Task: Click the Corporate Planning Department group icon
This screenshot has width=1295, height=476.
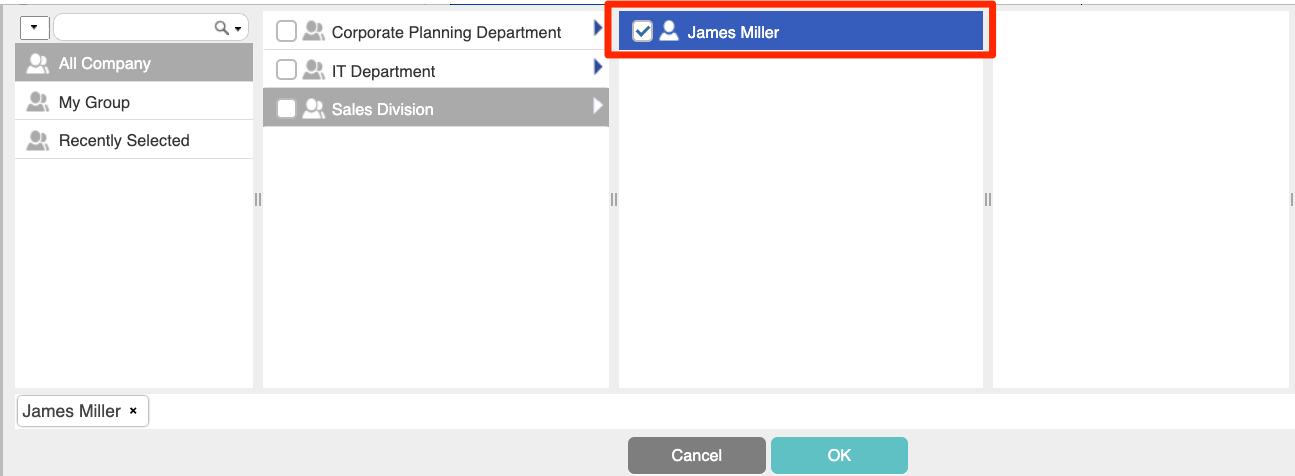Action: pyautogui.click(x=313, y=32)
